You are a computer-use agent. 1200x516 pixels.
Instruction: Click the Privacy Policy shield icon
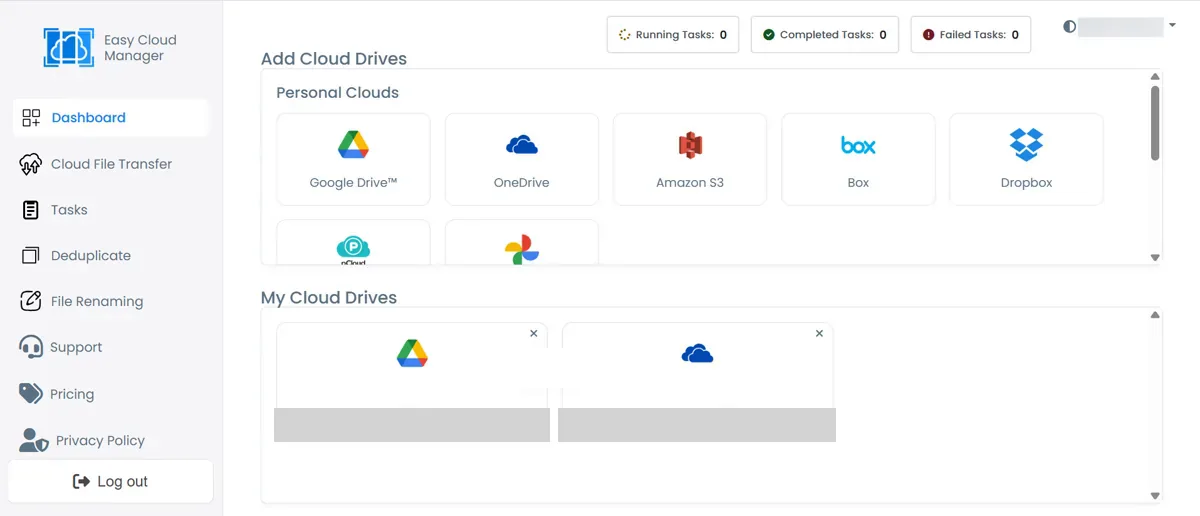(33, 440)
